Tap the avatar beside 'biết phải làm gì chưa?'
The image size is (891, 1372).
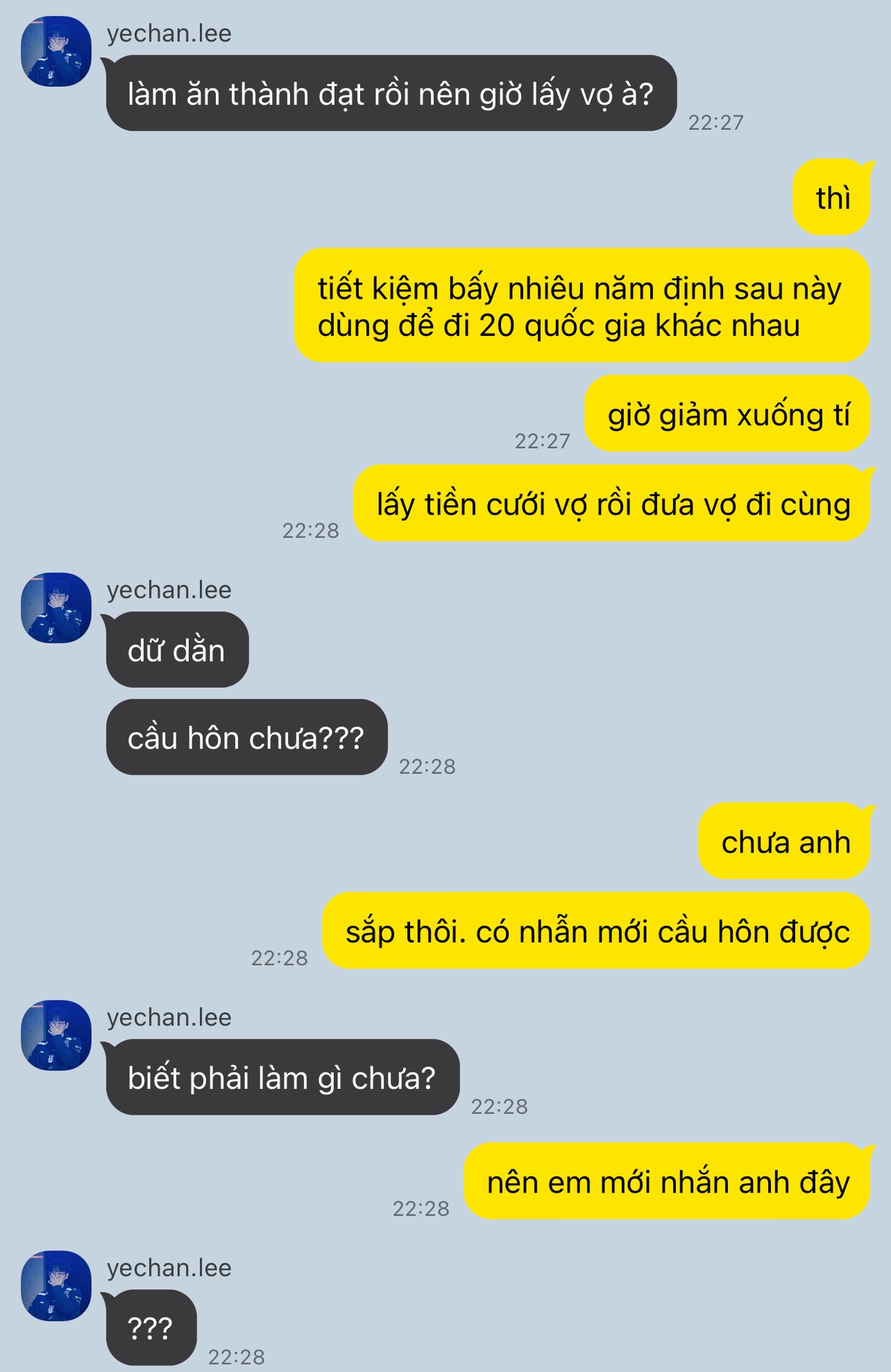(x=56, y=1035)
